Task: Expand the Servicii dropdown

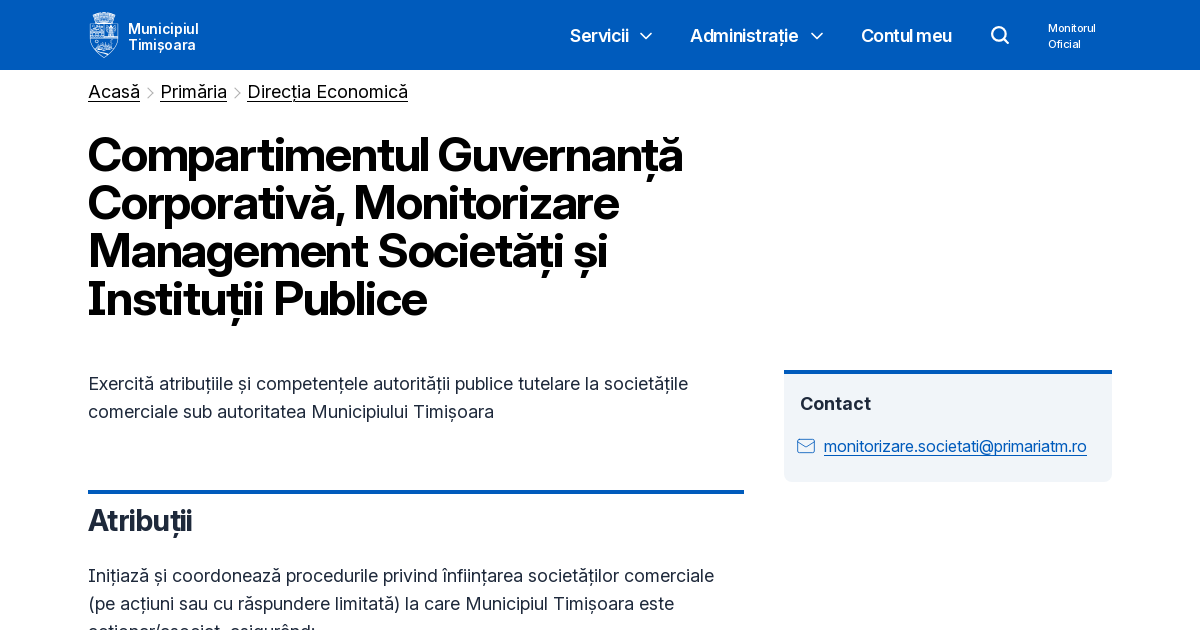Action: point(598,35)
